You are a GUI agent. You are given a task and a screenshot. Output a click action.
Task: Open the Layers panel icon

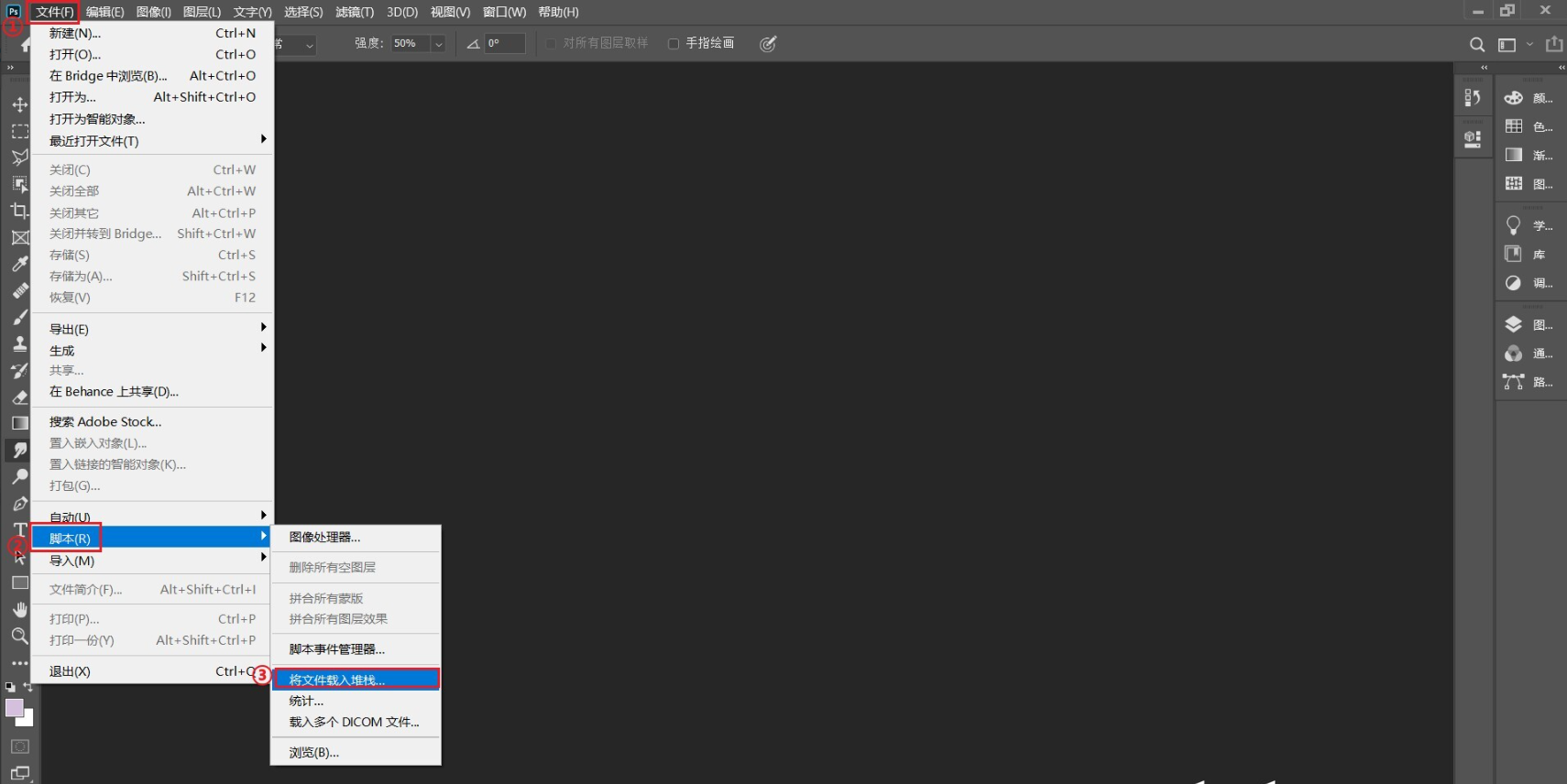point(1514,324)
